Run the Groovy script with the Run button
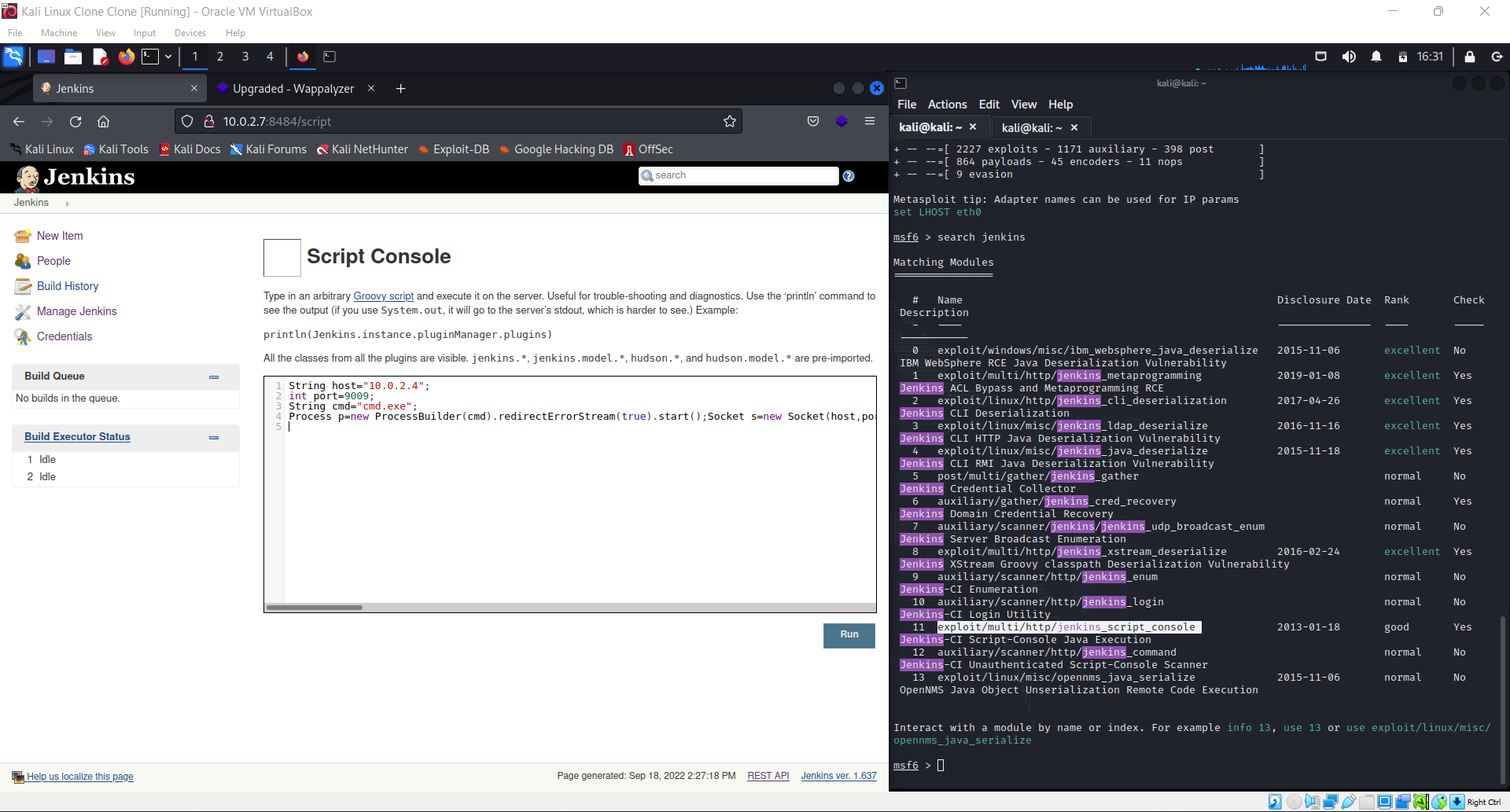This screenshot has height=812, width=1510. (x=849, y=634)
